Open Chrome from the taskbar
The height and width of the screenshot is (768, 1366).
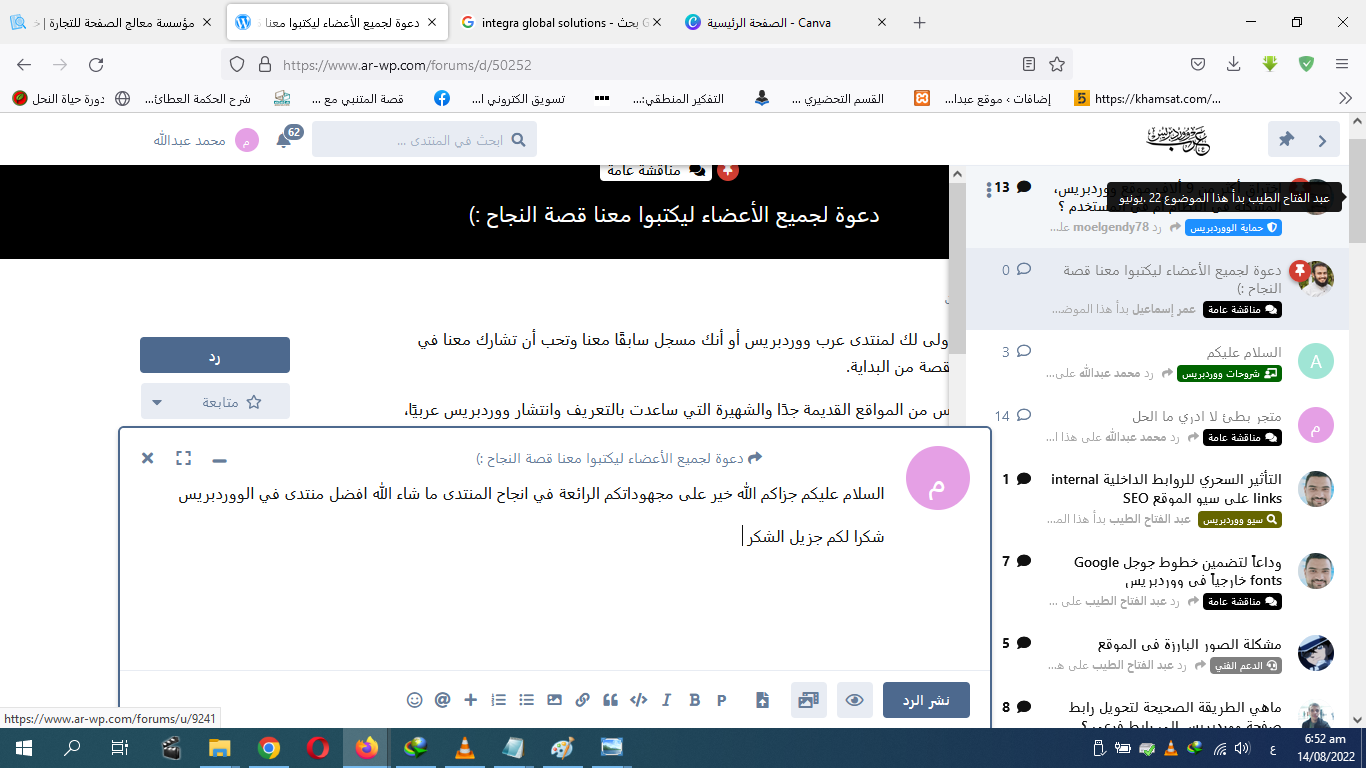coord(269,747)
